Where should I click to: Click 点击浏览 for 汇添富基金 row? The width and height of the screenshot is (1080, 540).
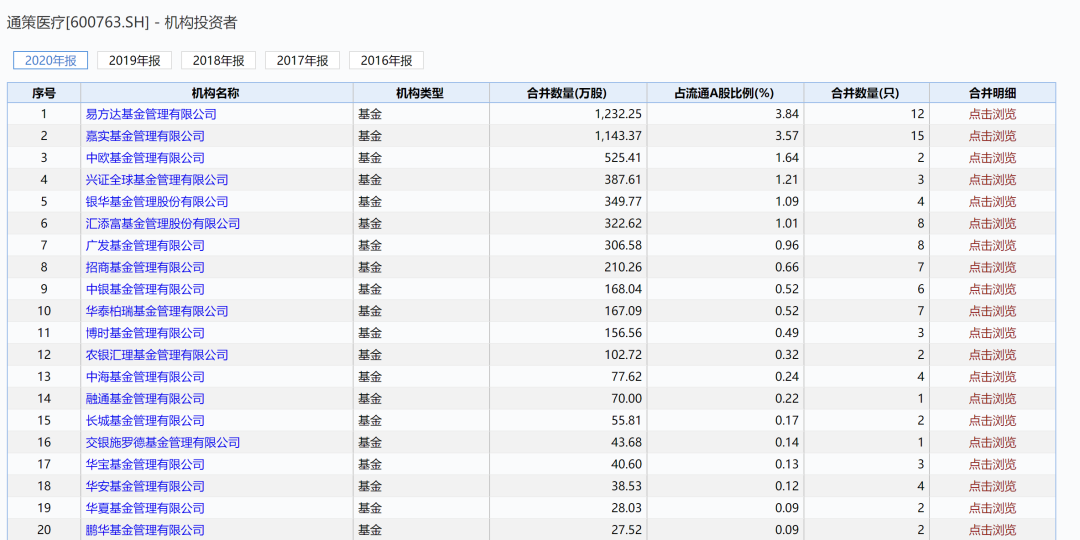pyautogui.click(x=993, y=224)
